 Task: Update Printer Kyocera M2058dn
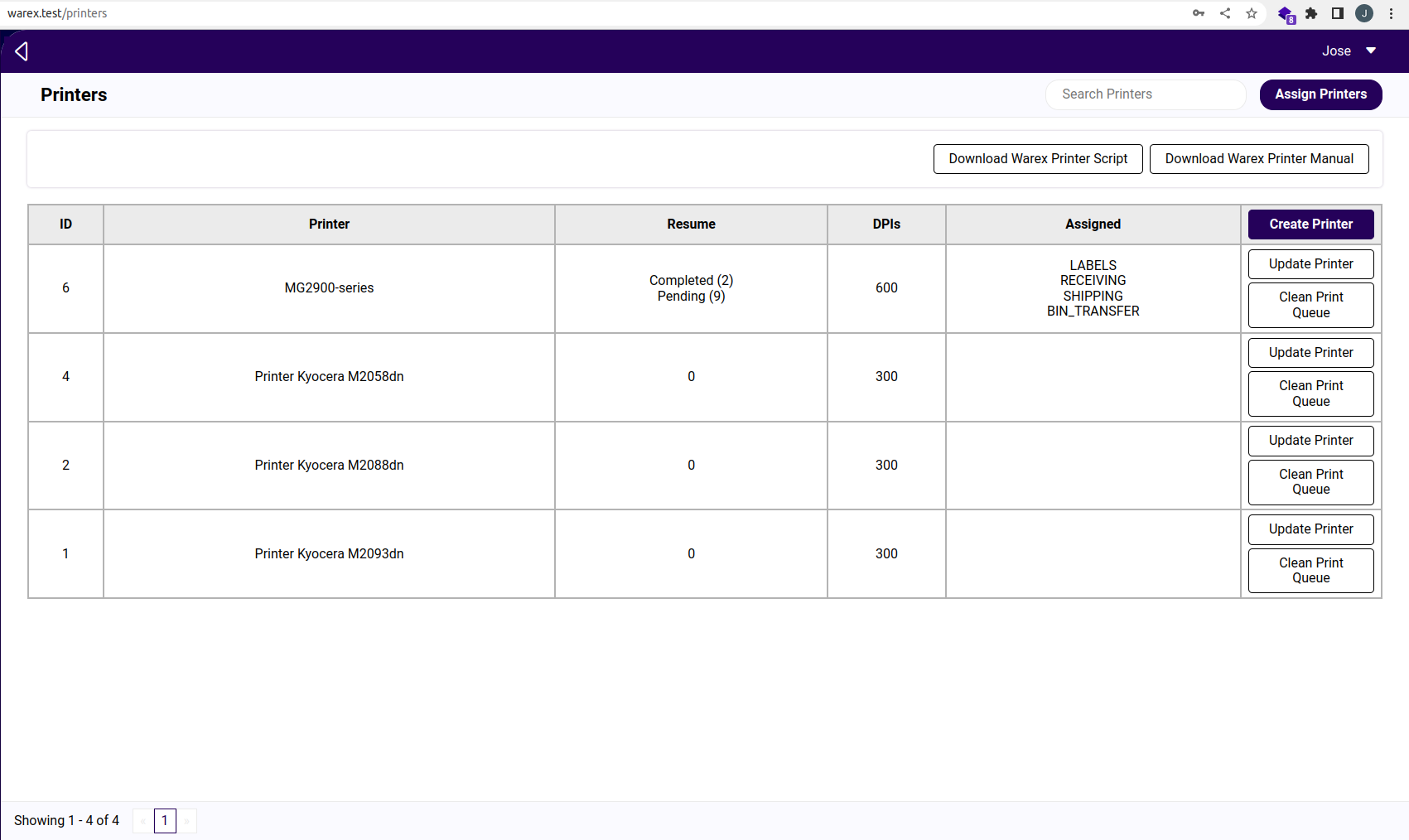(x=1310, y=353)
